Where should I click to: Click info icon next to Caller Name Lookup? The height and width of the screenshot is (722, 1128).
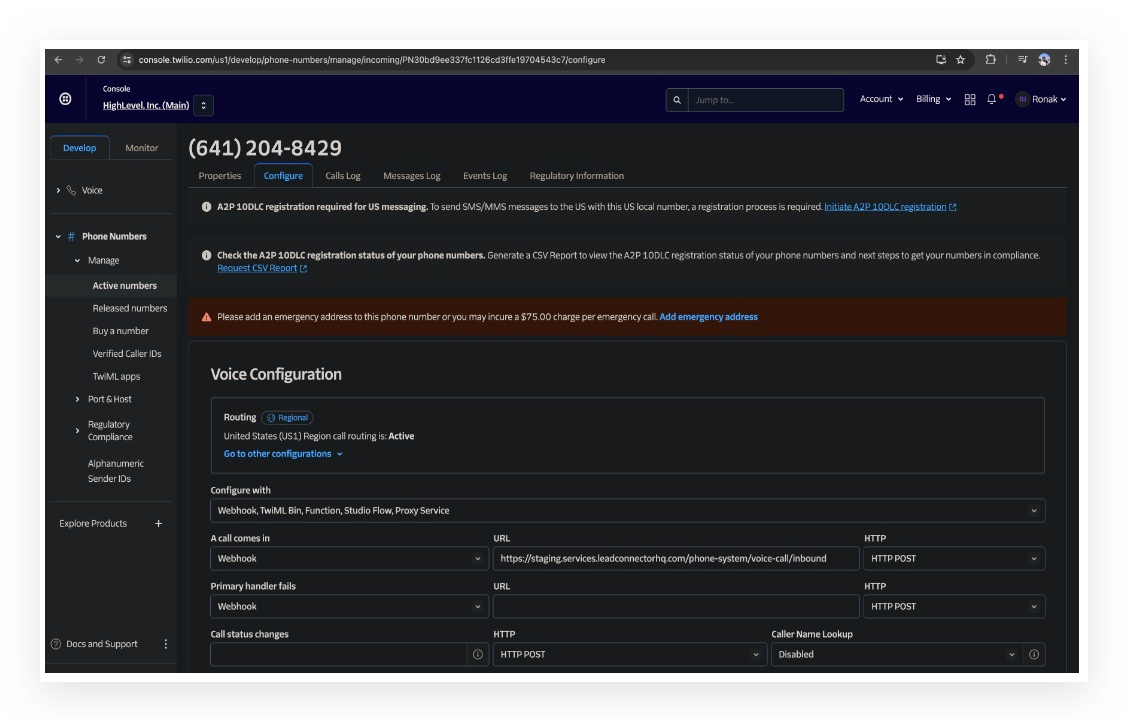pyautogui.click(x=1034, y=654)
